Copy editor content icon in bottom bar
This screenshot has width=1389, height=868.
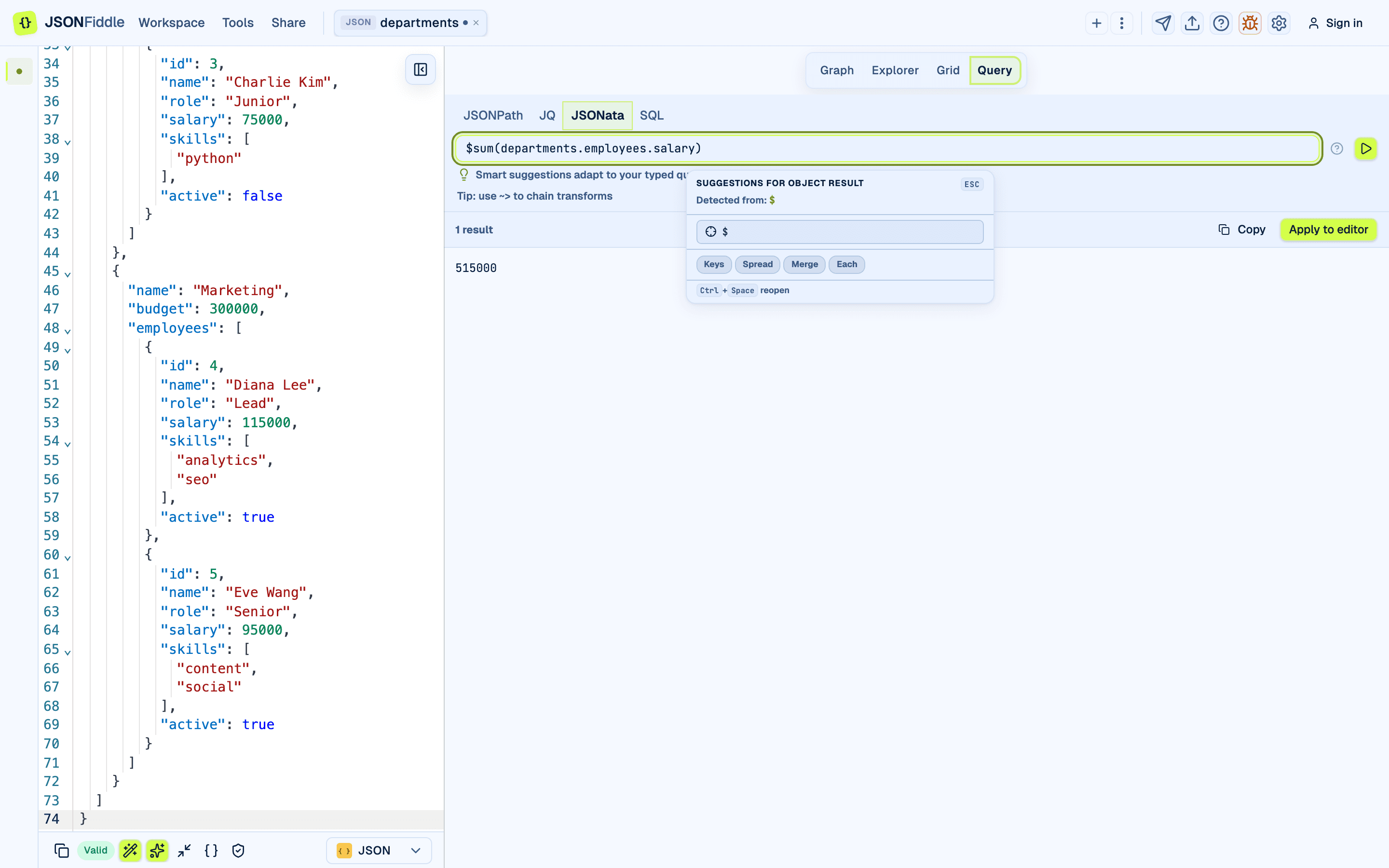[61, 850]
